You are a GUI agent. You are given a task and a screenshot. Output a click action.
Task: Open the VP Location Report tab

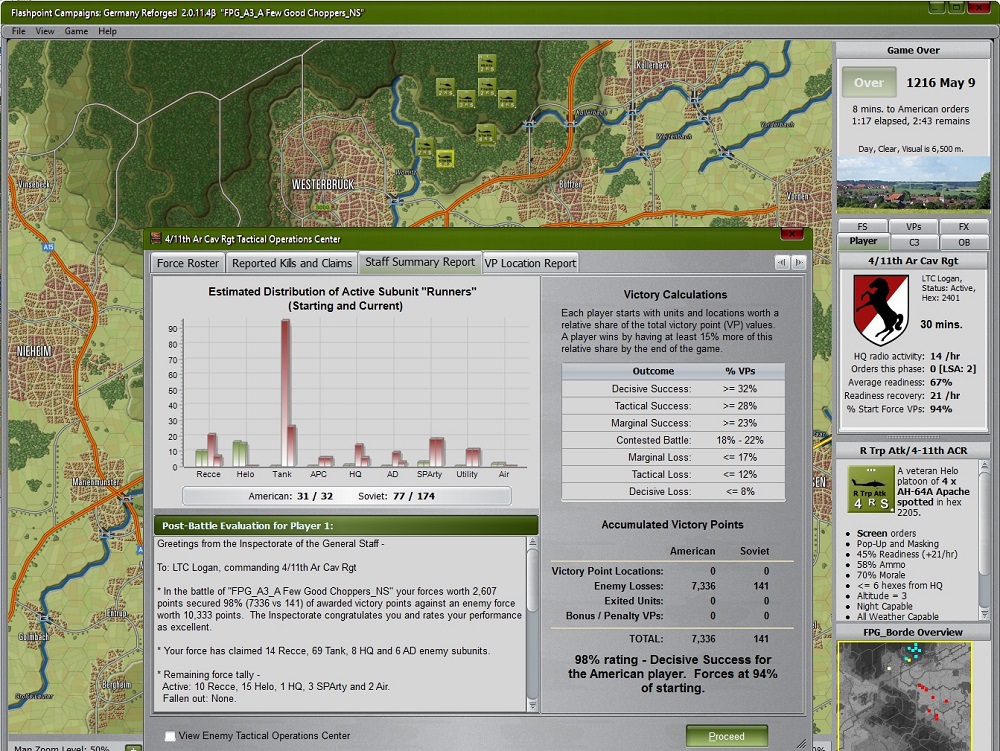coord(531,263)
